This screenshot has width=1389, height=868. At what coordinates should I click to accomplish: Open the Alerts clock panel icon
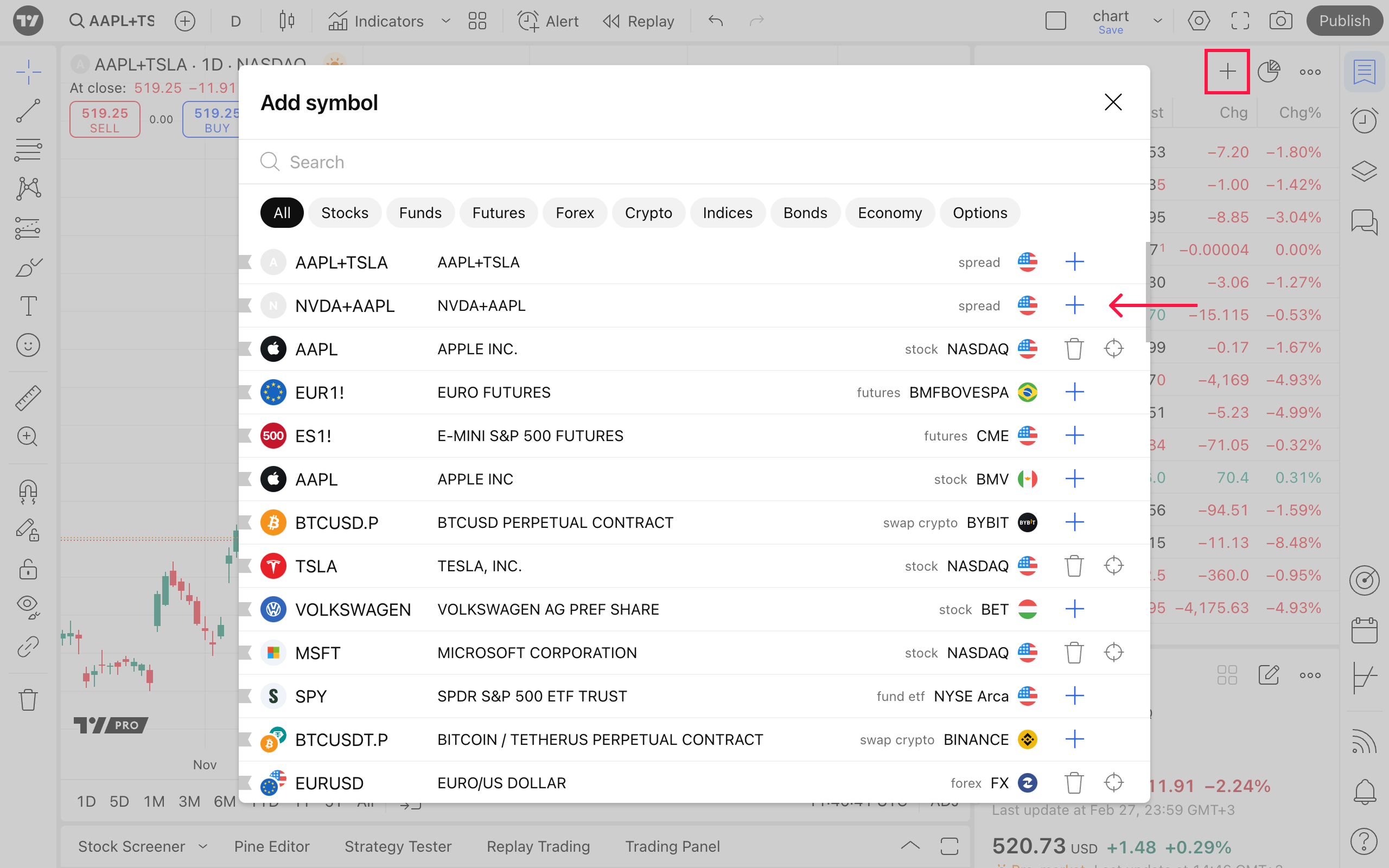pyautogui.click(x=1363, y=120)
